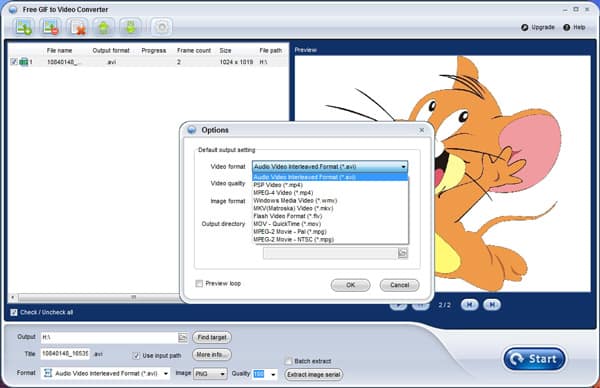Toggle the Check / Uncheck all checkbox
The height and width of the screenshot is (388, 600).
[14, 312]
